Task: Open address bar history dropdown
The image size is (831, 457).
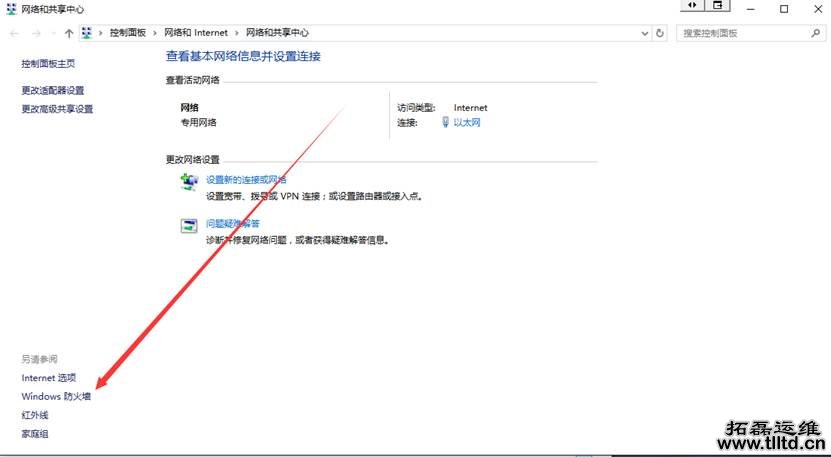Action: pyautogui.click(x=645, y=33)
